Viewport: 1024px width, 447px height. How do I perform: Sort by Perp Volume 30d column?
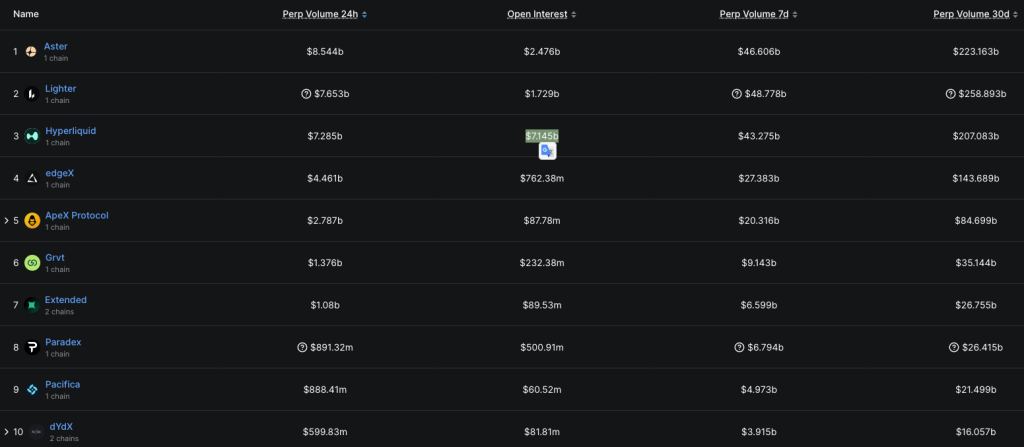[x=972, y=14]
